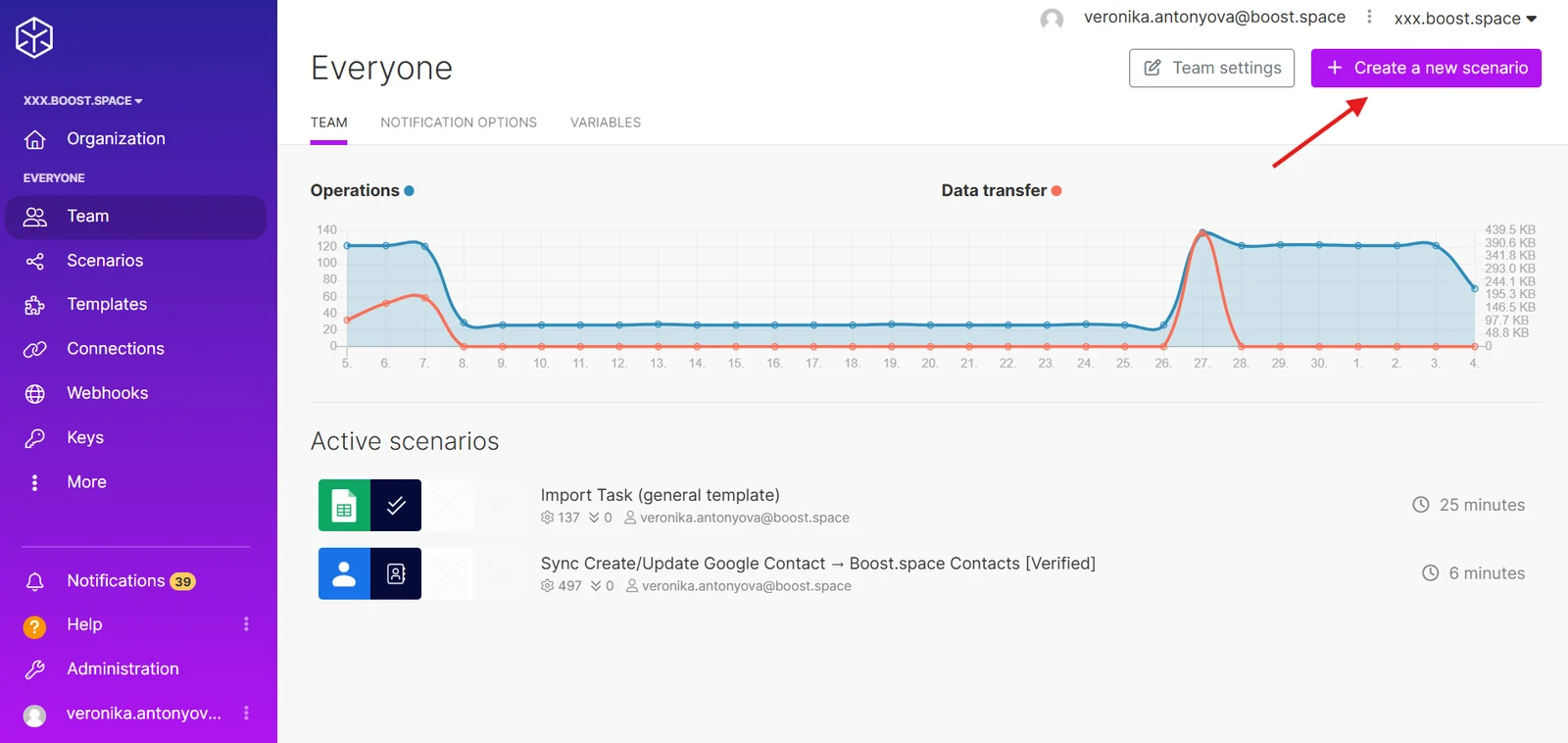Screen dimensions: 1568x743
Task: Click owner email under Import Task scenario
Action: [745, 518]
